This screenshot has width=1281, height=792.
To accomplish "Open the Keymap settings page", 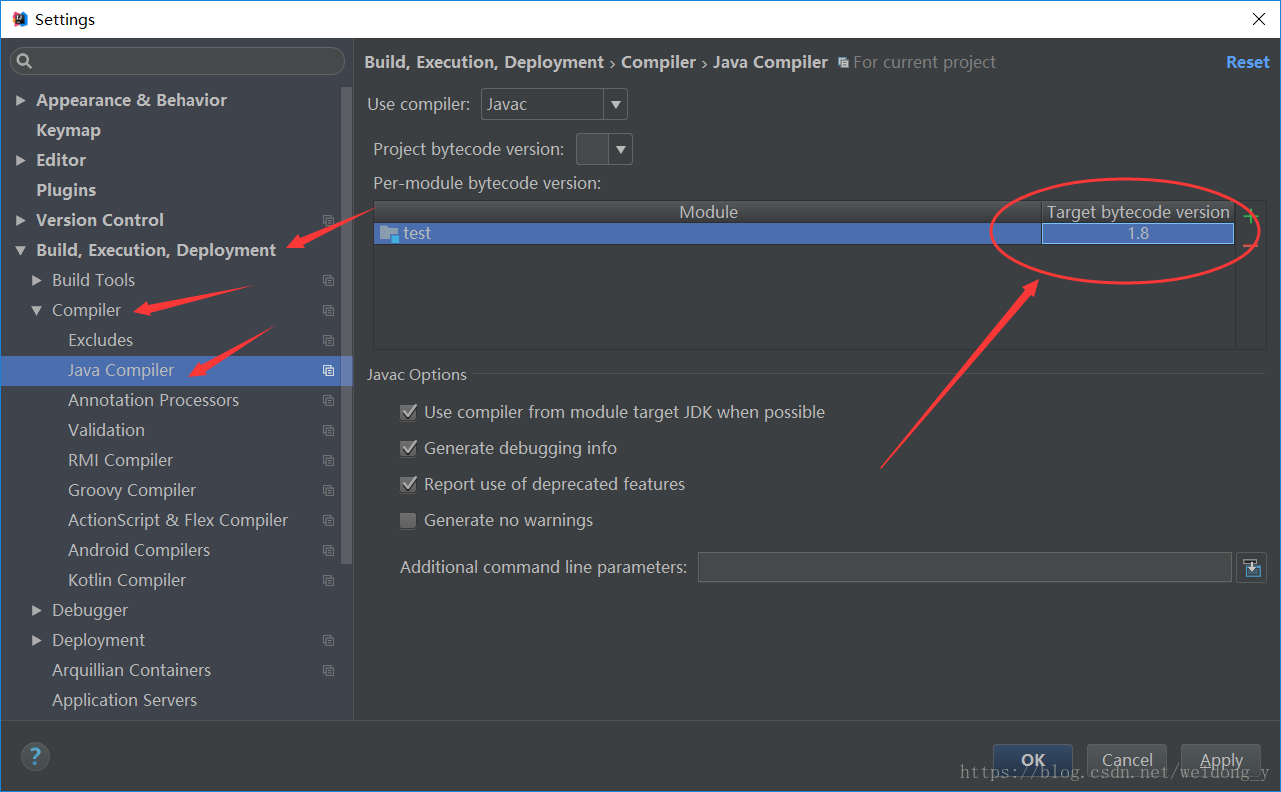I will point(68,130).
